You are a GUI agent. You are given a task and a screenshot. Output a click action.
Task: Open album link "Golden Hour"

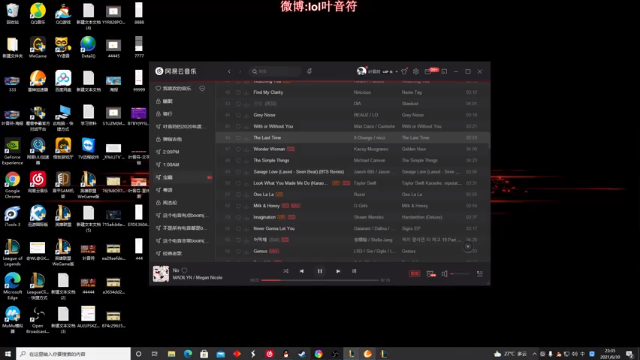click(414, 149)
